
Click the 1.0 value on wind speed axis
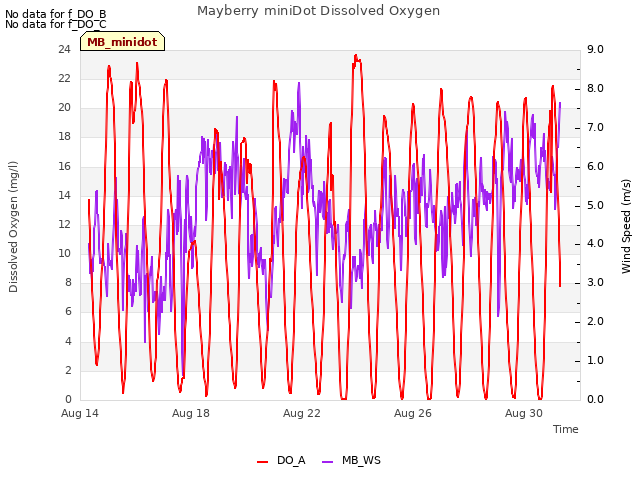(x=595, y=360)
